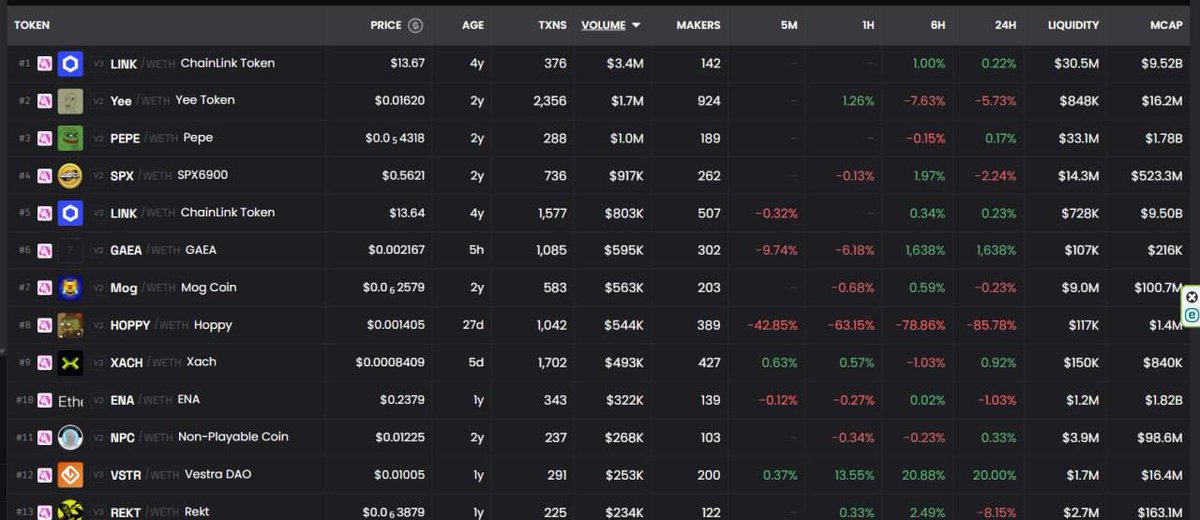Click the VSTR 1H change '13.55%'
Screen dimensions: 1200x520
854,475
